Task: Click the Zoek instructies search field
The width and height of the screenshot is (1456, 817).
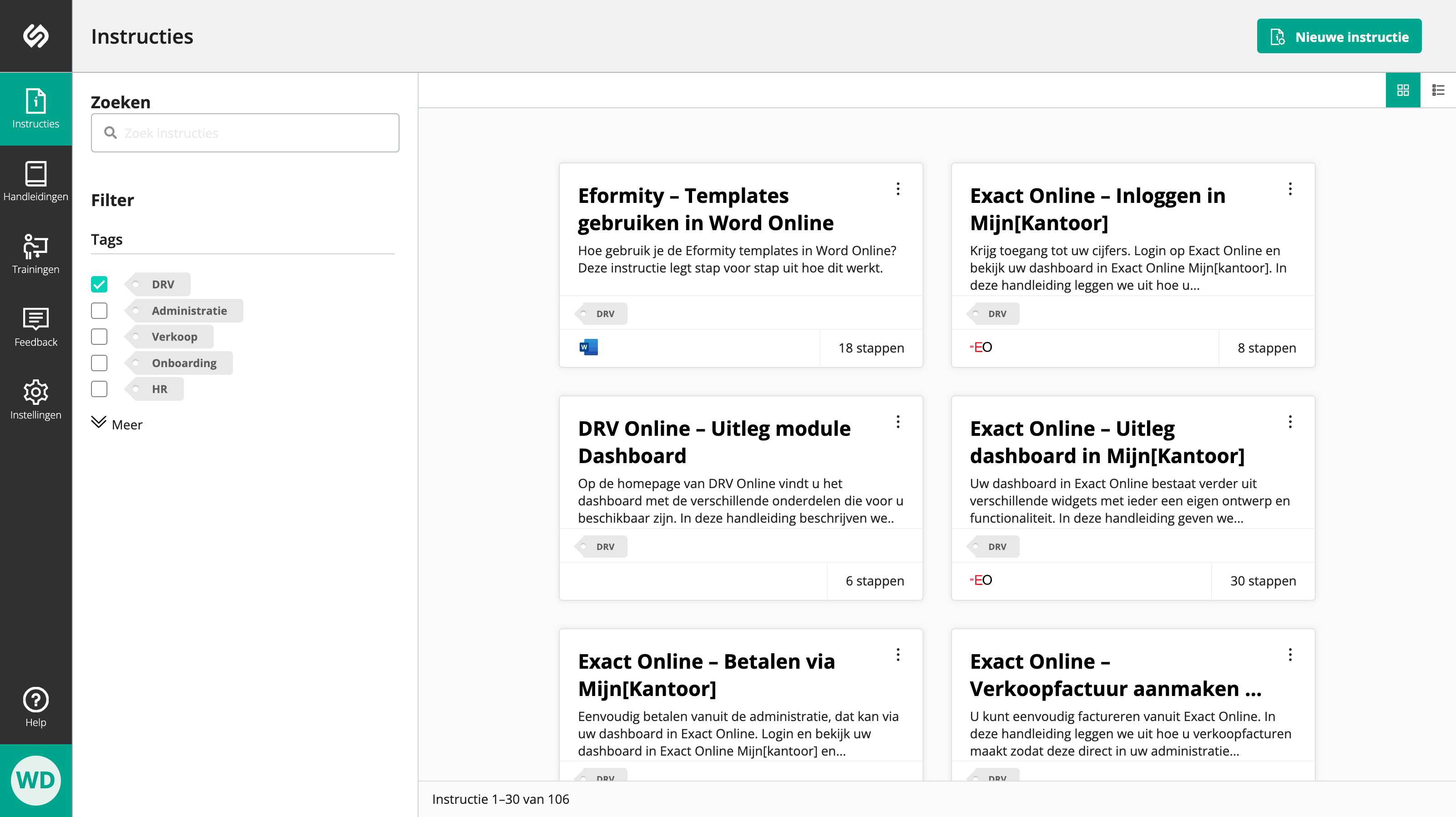Action: pyautogui.click(x=245, y=133)
